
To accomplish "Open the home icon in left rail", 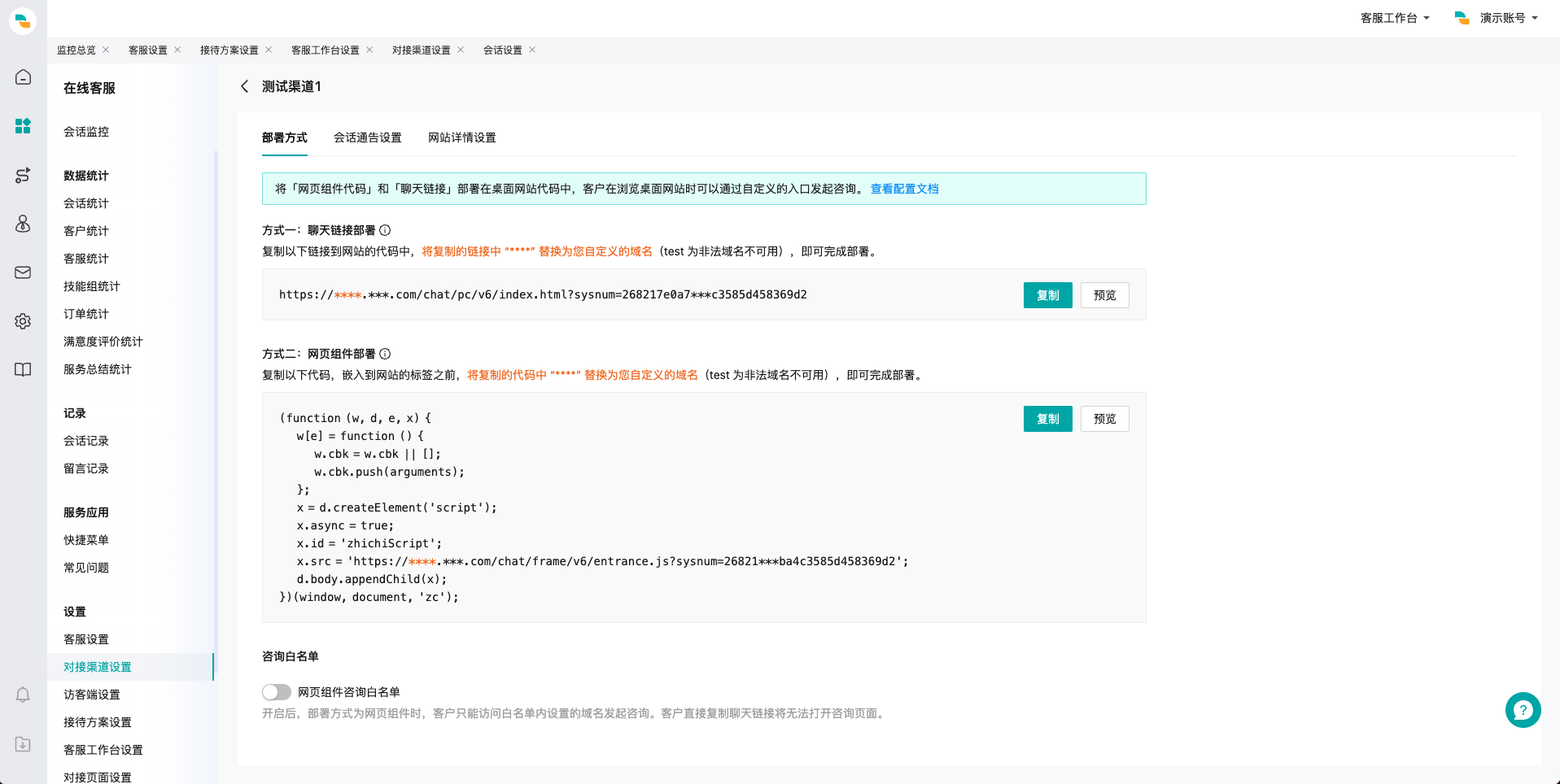I will [23, 77].
